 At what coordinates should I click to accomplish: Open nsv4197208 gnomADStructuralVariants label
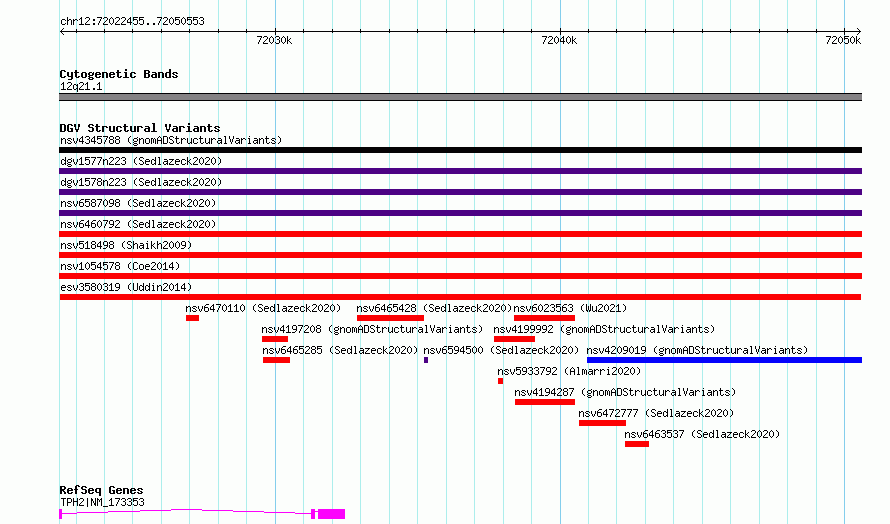(372, 329)
